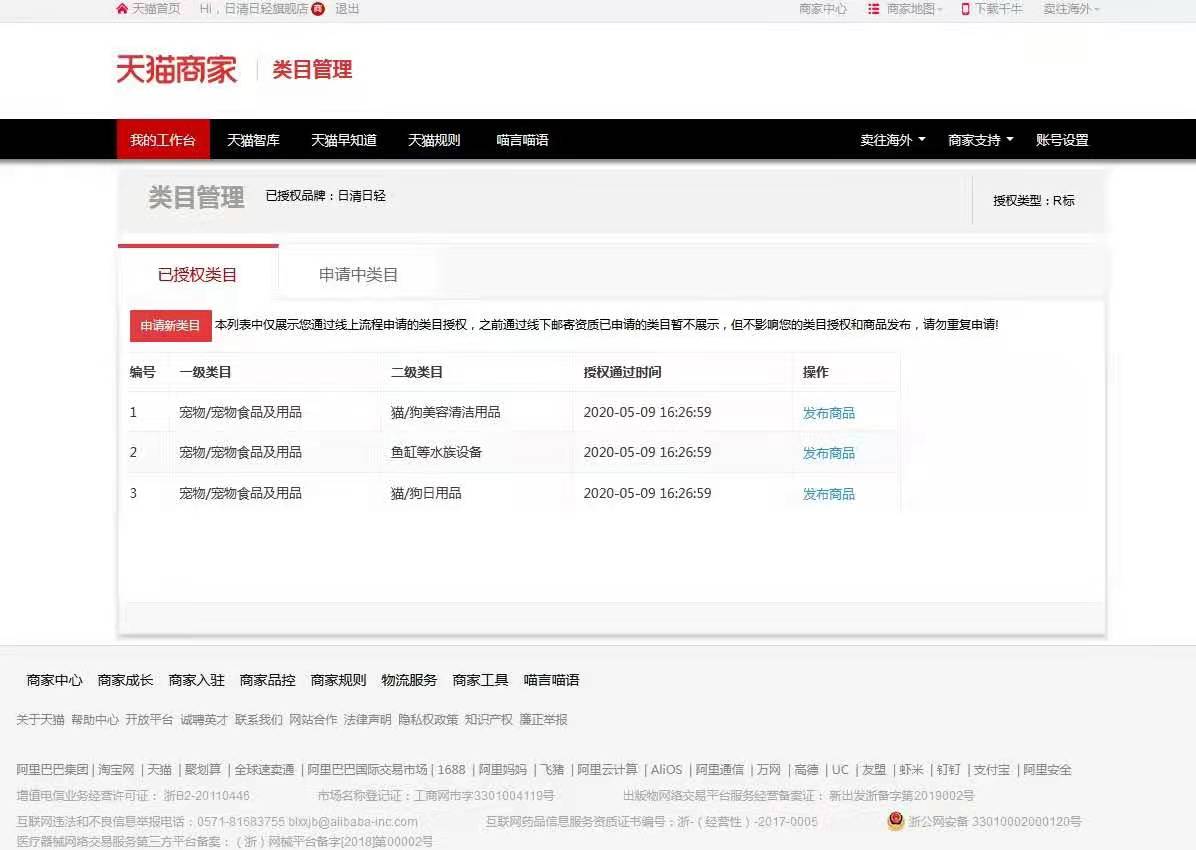Click the 知识产权 footer link
The height and width of the screenshot is (850, 1196).
tap(489, 720)
